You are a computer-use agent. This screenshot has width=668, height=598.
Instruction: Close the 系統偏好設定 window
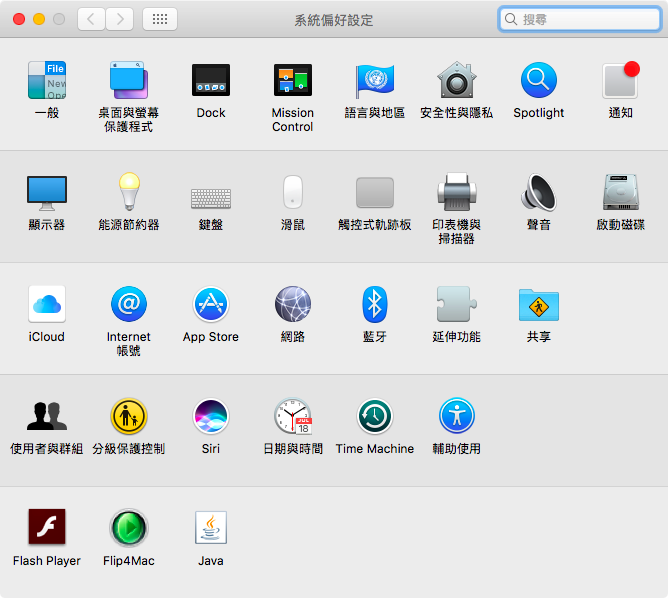19,19
